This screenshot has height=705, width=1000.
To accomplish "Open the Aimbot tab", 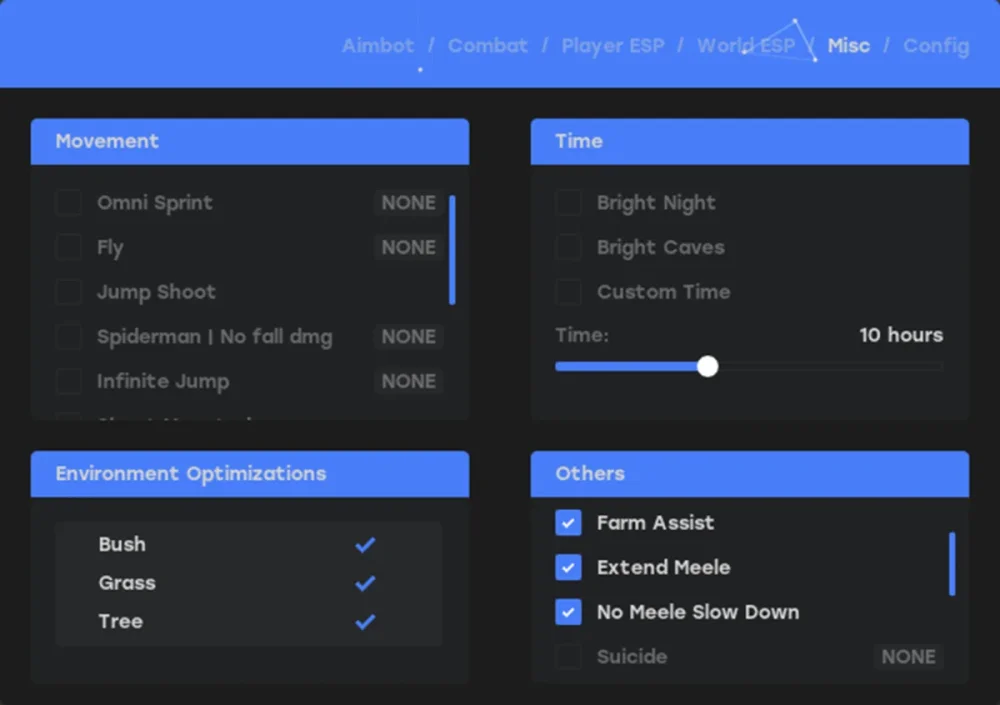I will coord(378,46).
